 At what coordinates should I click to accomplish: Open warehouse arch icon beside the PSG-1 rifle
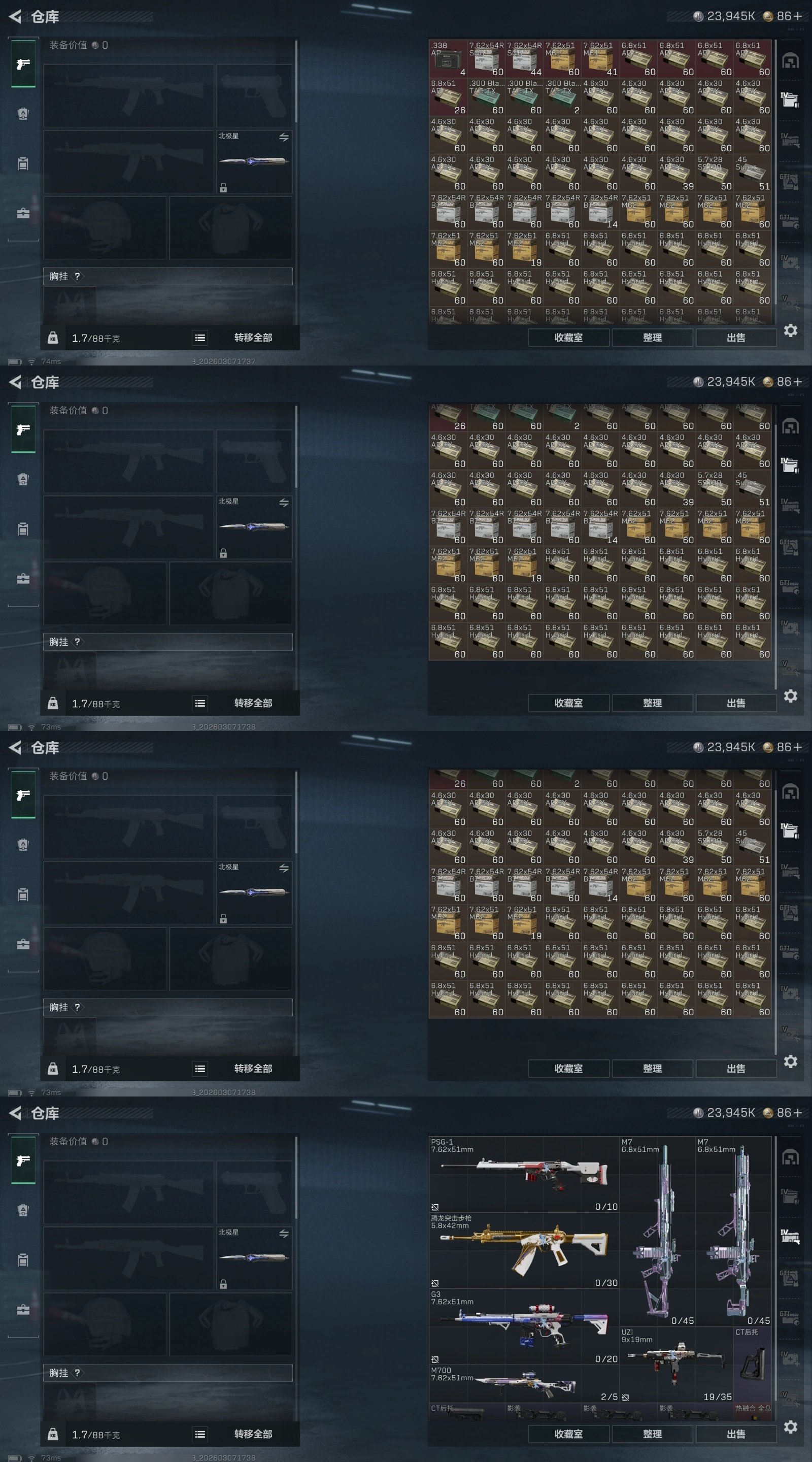(791, 1157)
